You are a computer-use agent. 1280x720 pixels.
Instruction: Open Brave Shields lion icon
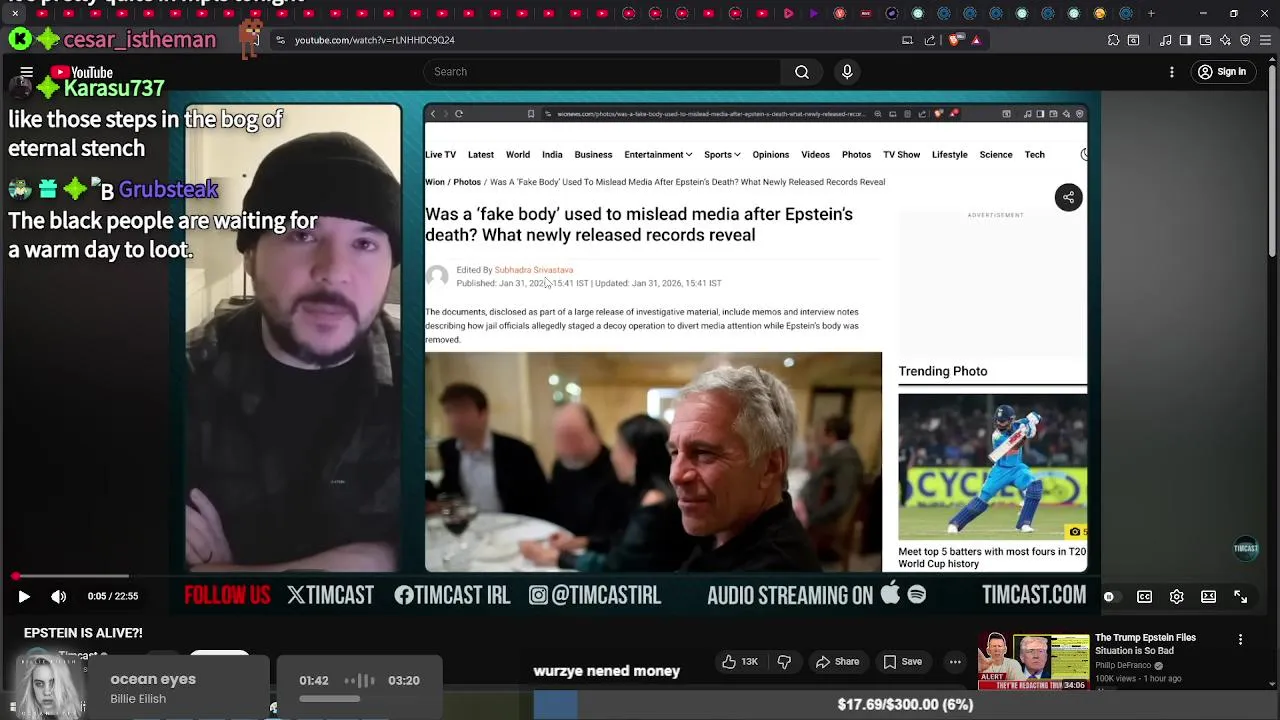pos(954,40)
